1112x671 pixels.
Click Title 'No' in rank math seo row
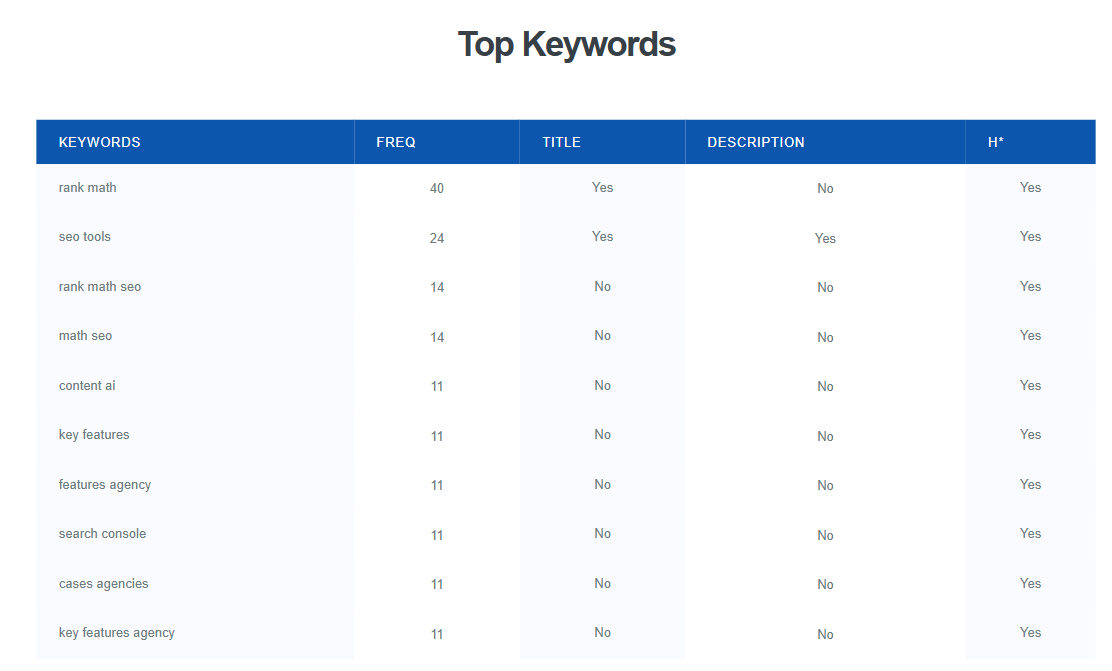(x=602, y=287)
